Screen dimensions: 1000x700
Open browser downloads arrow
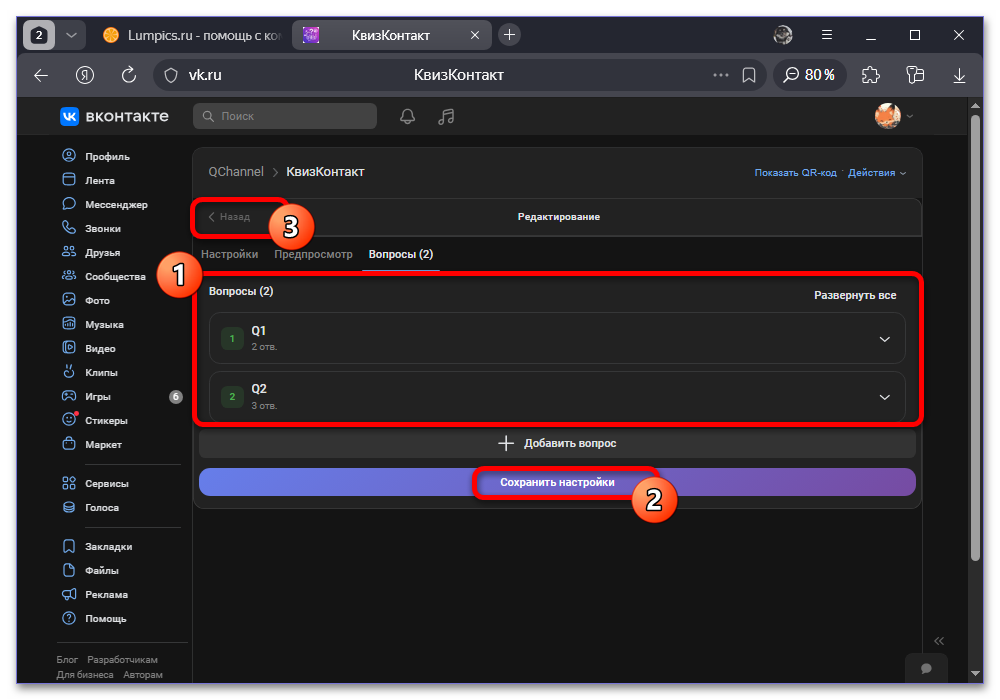[959, 75]
